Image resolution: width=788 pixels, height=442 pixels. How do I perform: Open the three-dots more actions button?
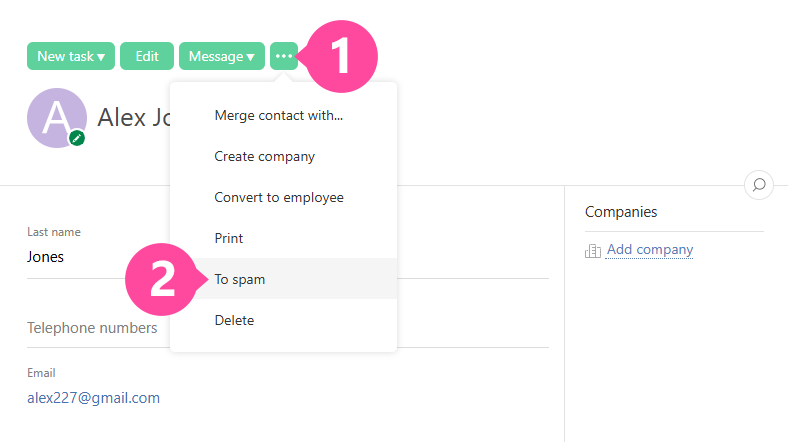[x=284, y=56]
